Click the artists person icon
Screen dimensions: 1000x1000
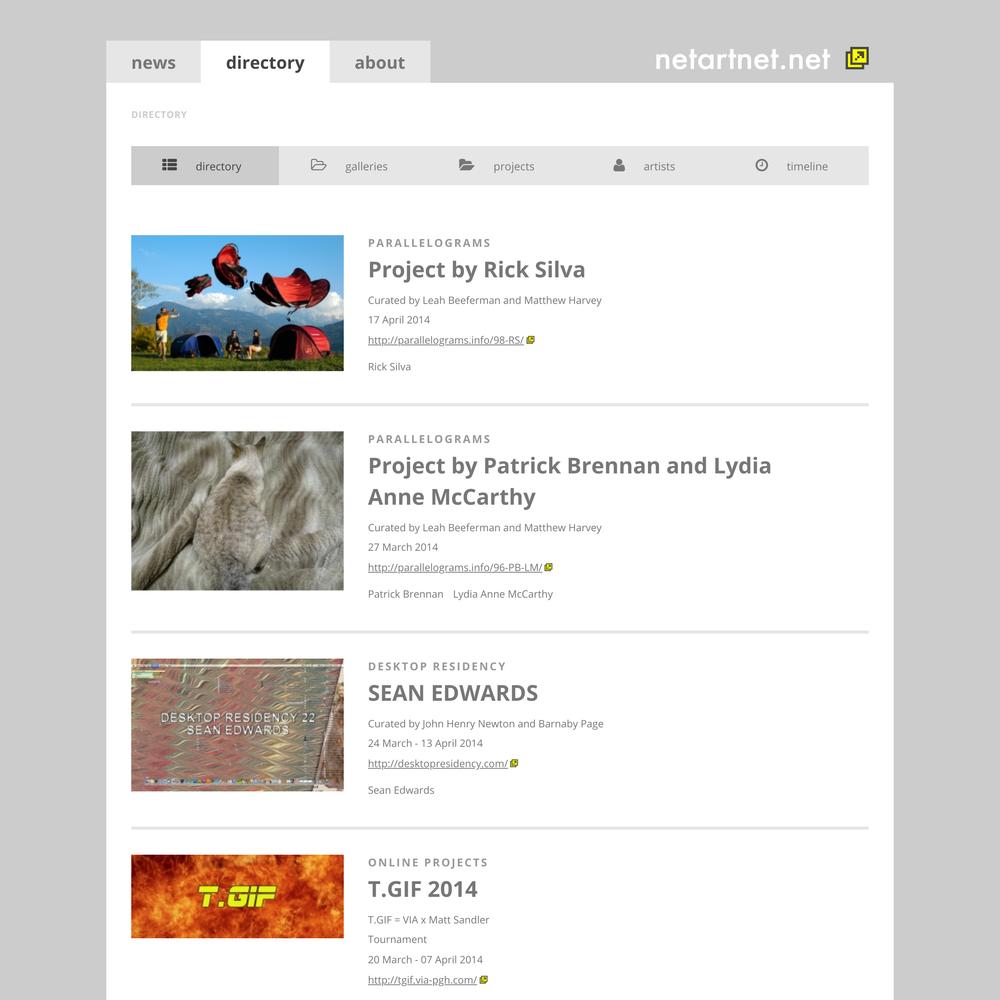point(619,165)
